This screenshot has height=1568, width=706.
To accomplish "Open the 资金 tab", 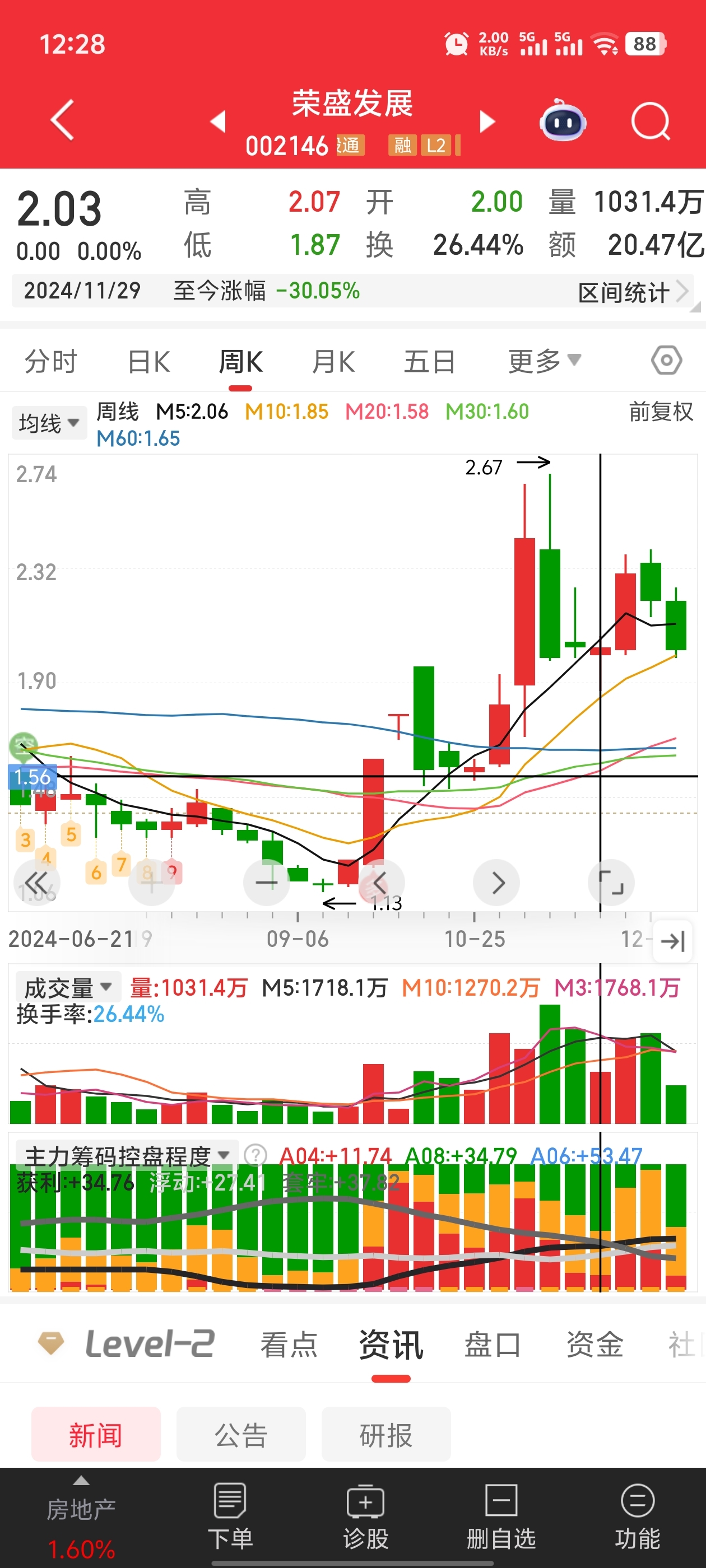I will 594,1345.
